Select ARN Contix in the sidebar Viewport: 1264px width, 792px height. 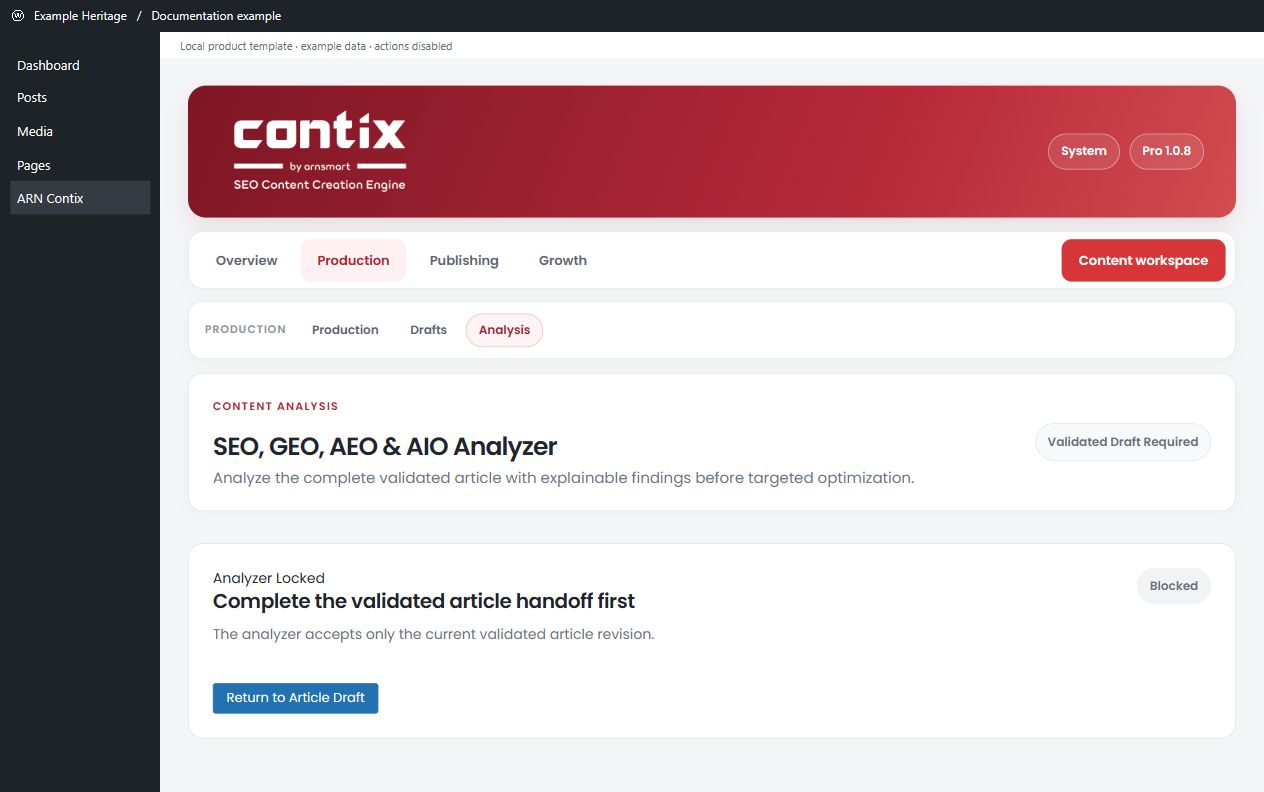pos(80,198)
